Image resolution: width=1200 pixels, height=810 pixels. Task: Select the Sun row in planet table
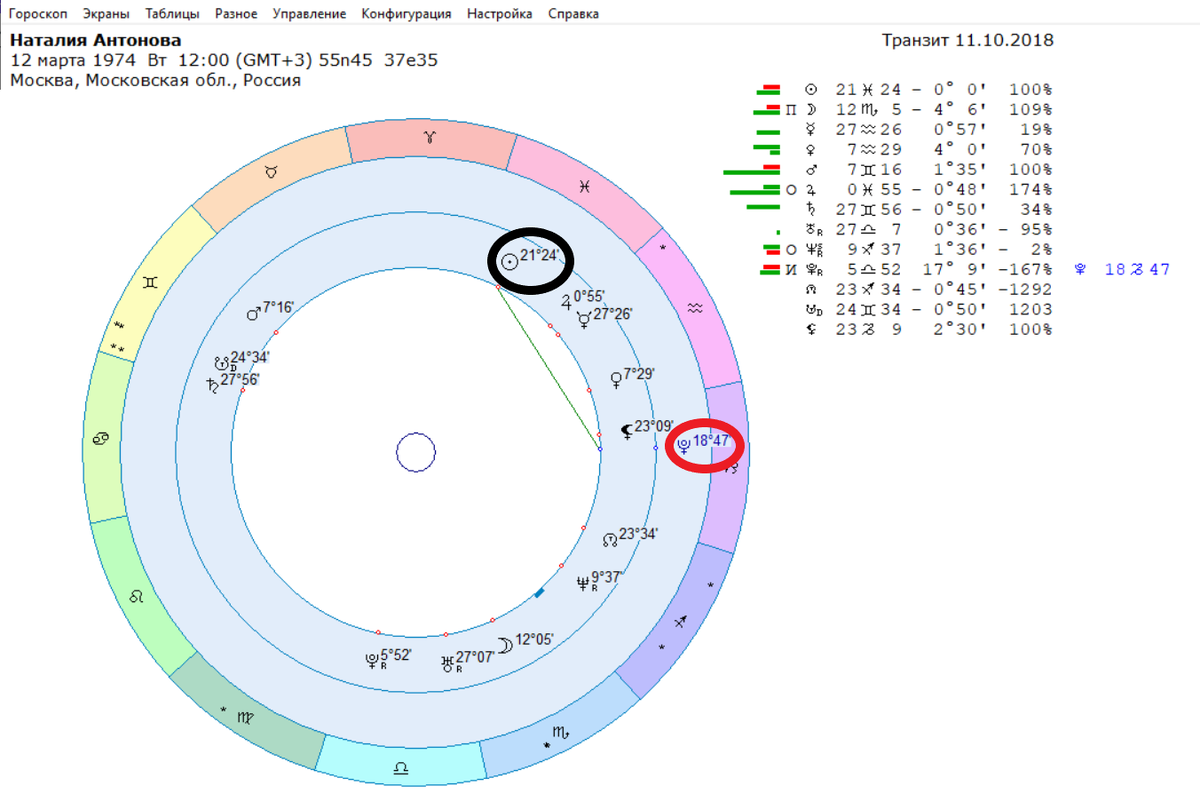pyautogui.click(x=902, y=89)
